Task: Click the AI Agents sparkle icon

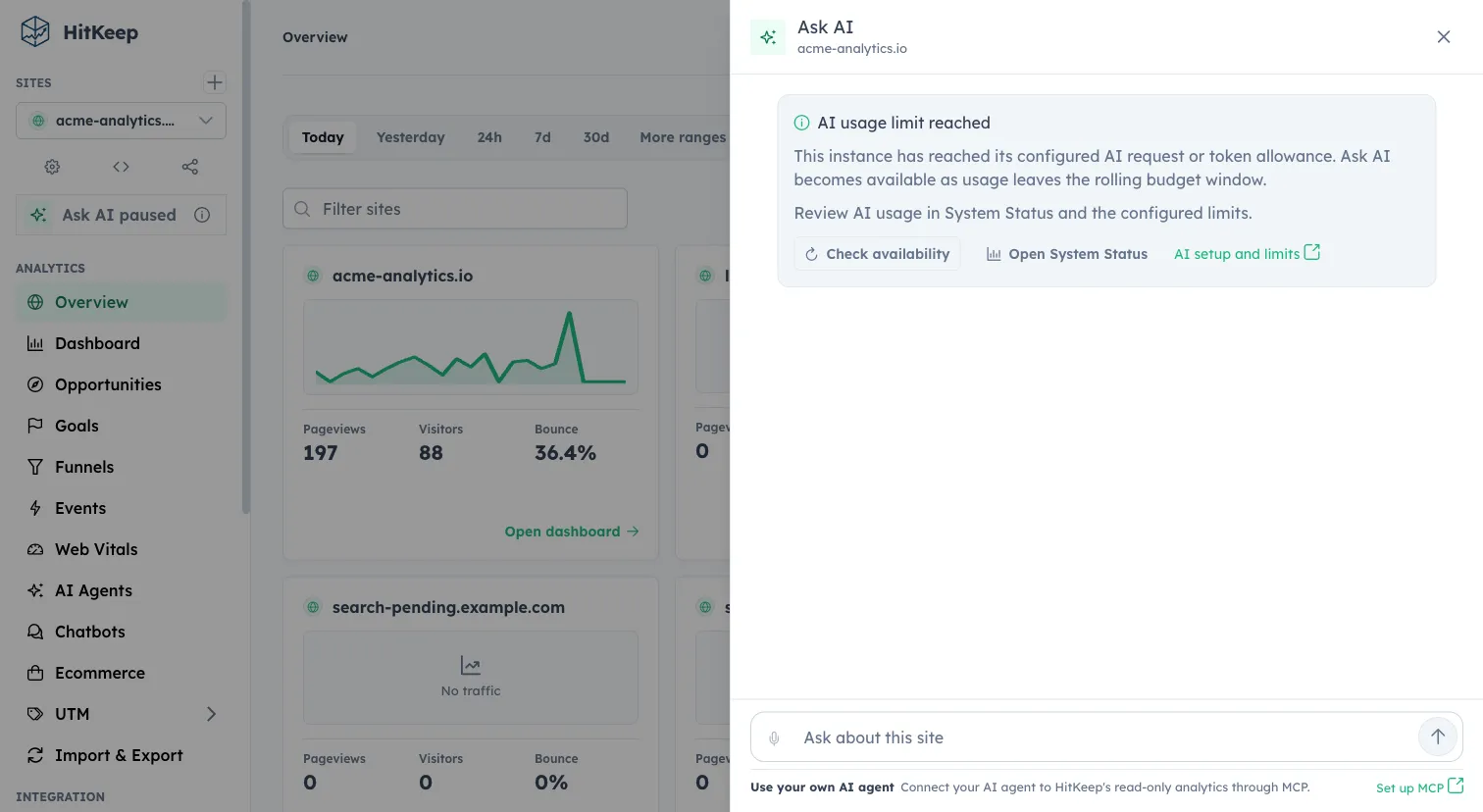Action: coord(35,590)
